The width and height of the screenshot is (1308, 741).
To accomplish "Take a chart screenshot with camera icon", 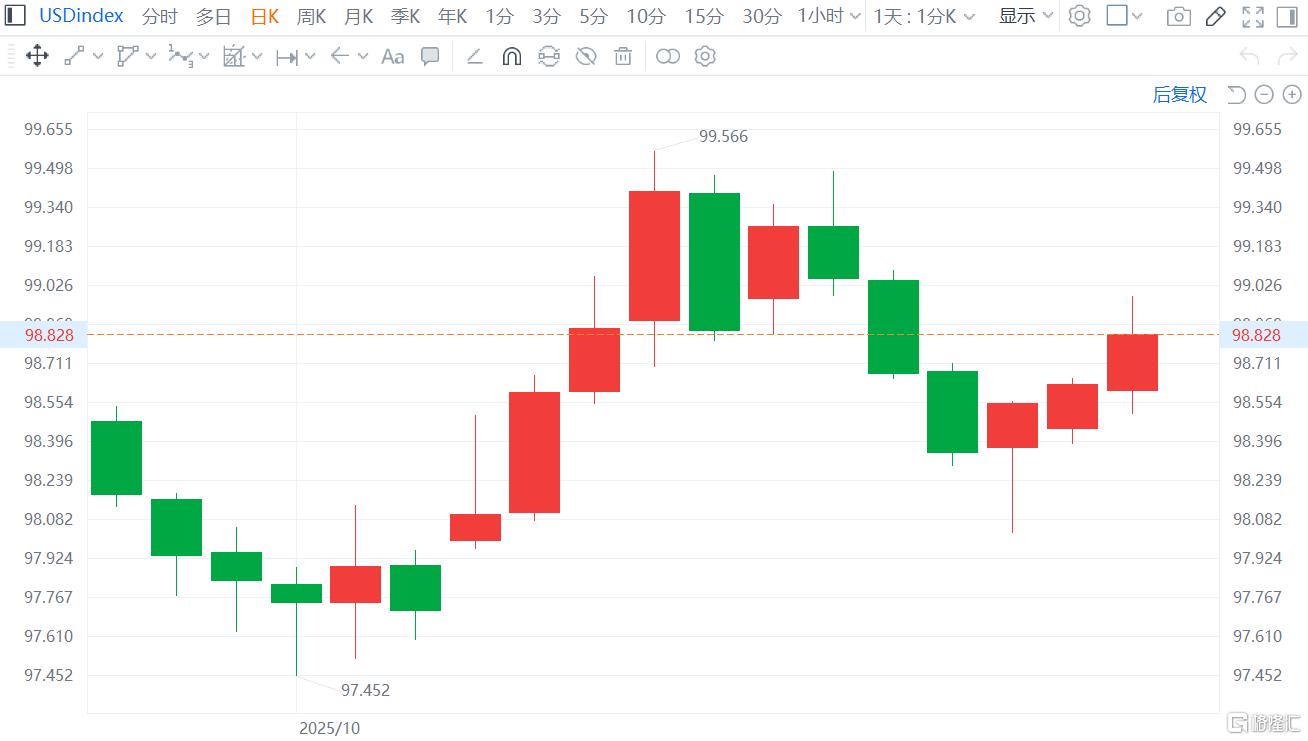I will pyautogui.click(x=1179, y=16).
